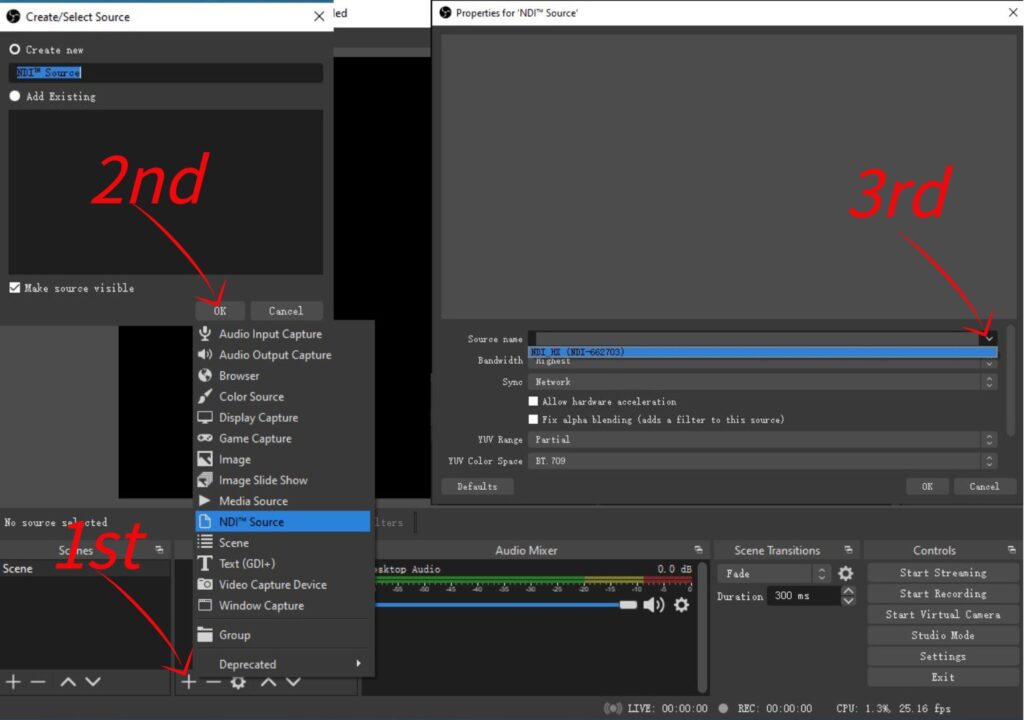Expand the Deprecated submenu

click(284, 664)
